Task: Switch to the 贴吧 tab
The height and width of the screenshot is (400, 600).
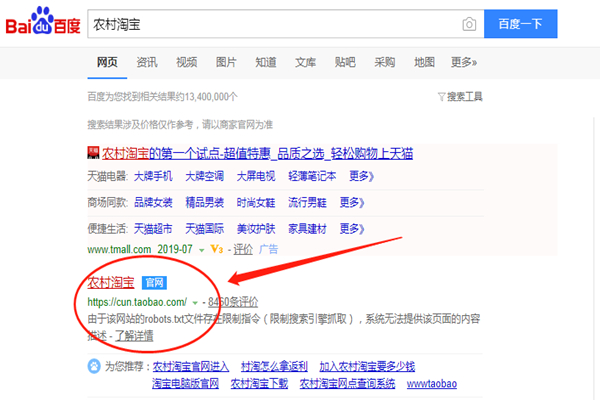Action: pyautogui.click(x=345, y=62)
